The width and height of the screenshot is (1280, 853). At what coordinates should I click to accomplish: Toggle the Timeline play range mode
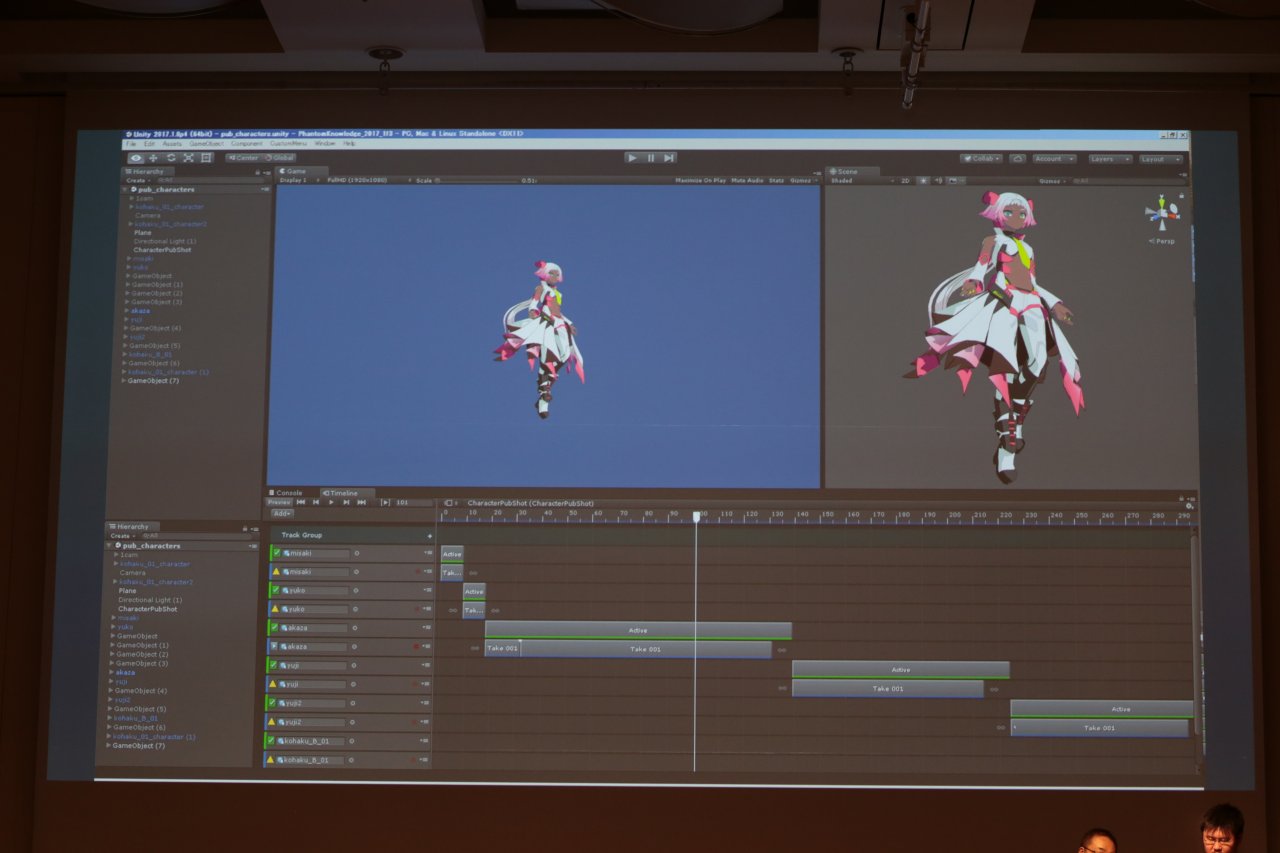tap(385, 502)
